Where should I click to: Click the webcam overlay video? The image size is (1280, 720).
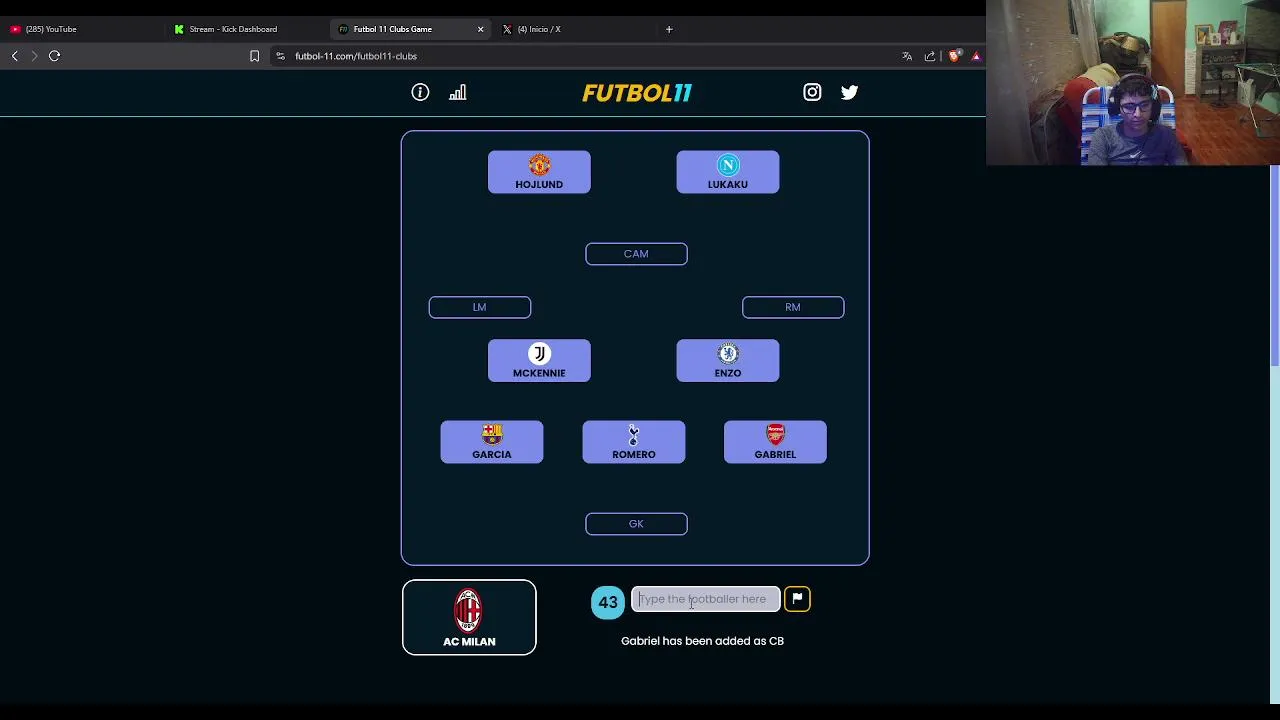coord(1133,82)
